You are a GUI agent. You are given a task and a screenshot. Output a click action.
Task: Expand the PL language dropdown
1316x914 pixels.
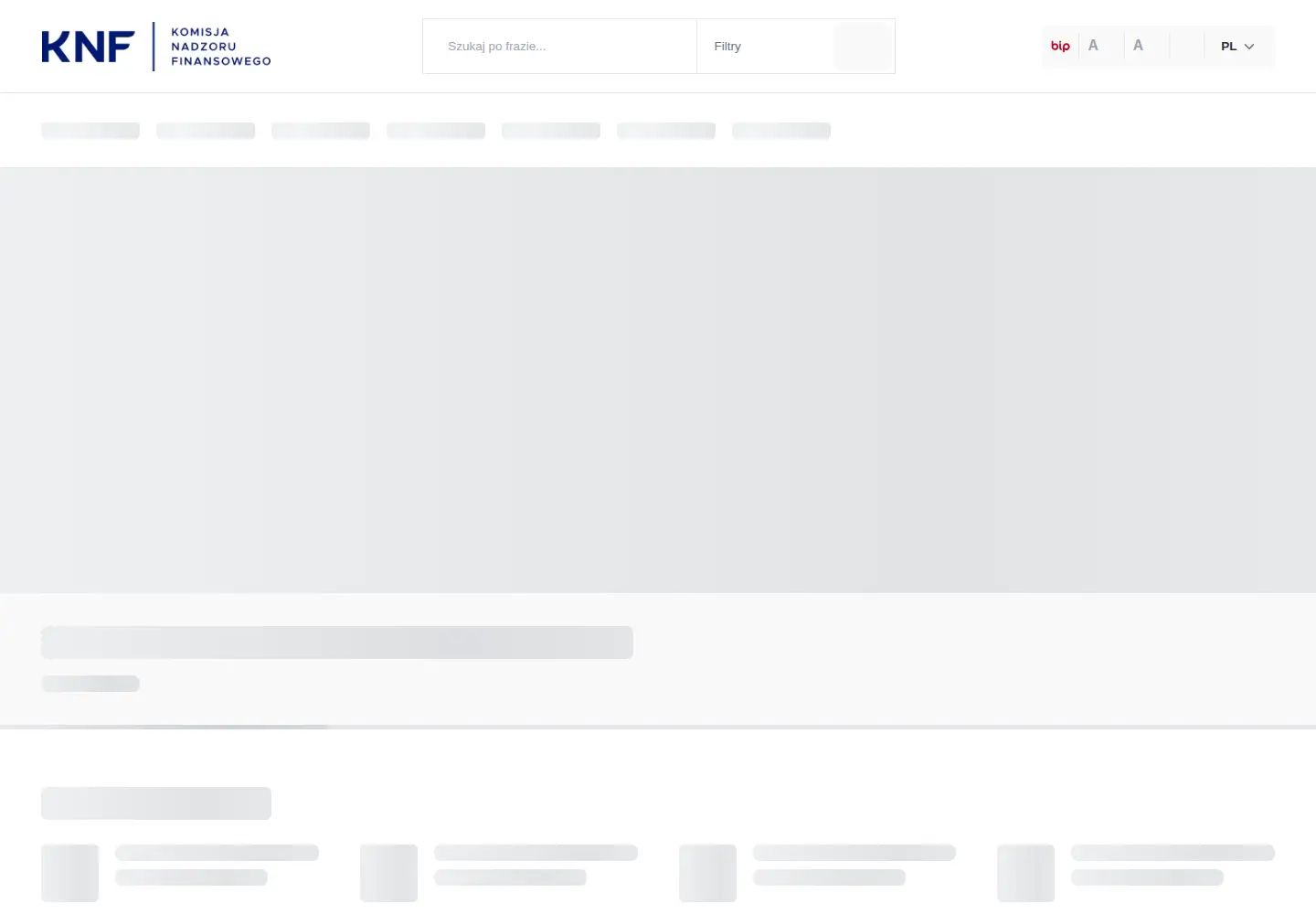pos(1237,47)
